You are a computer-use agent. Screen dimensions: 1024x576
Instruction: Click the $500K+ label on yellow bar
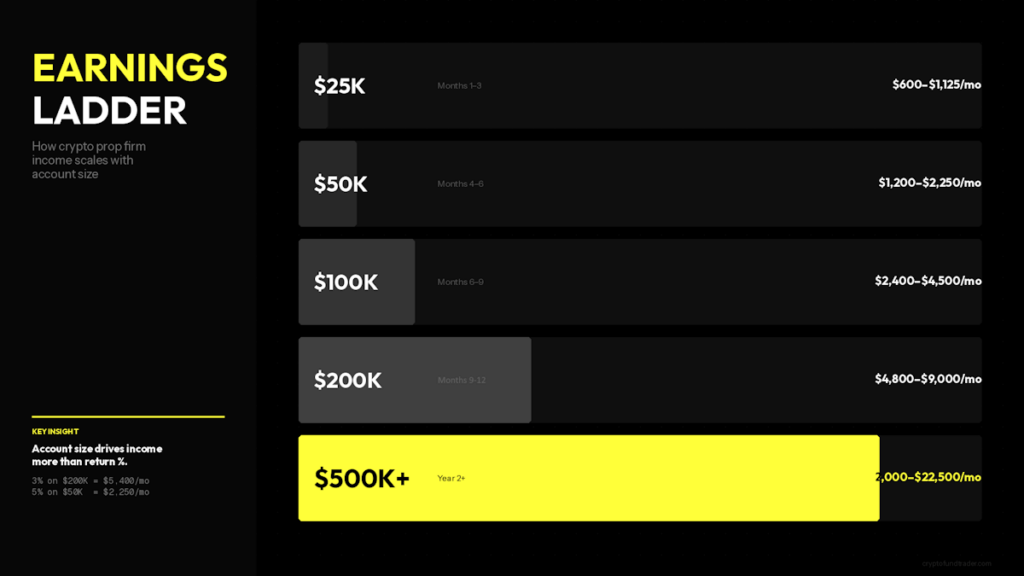coord(362,479)
